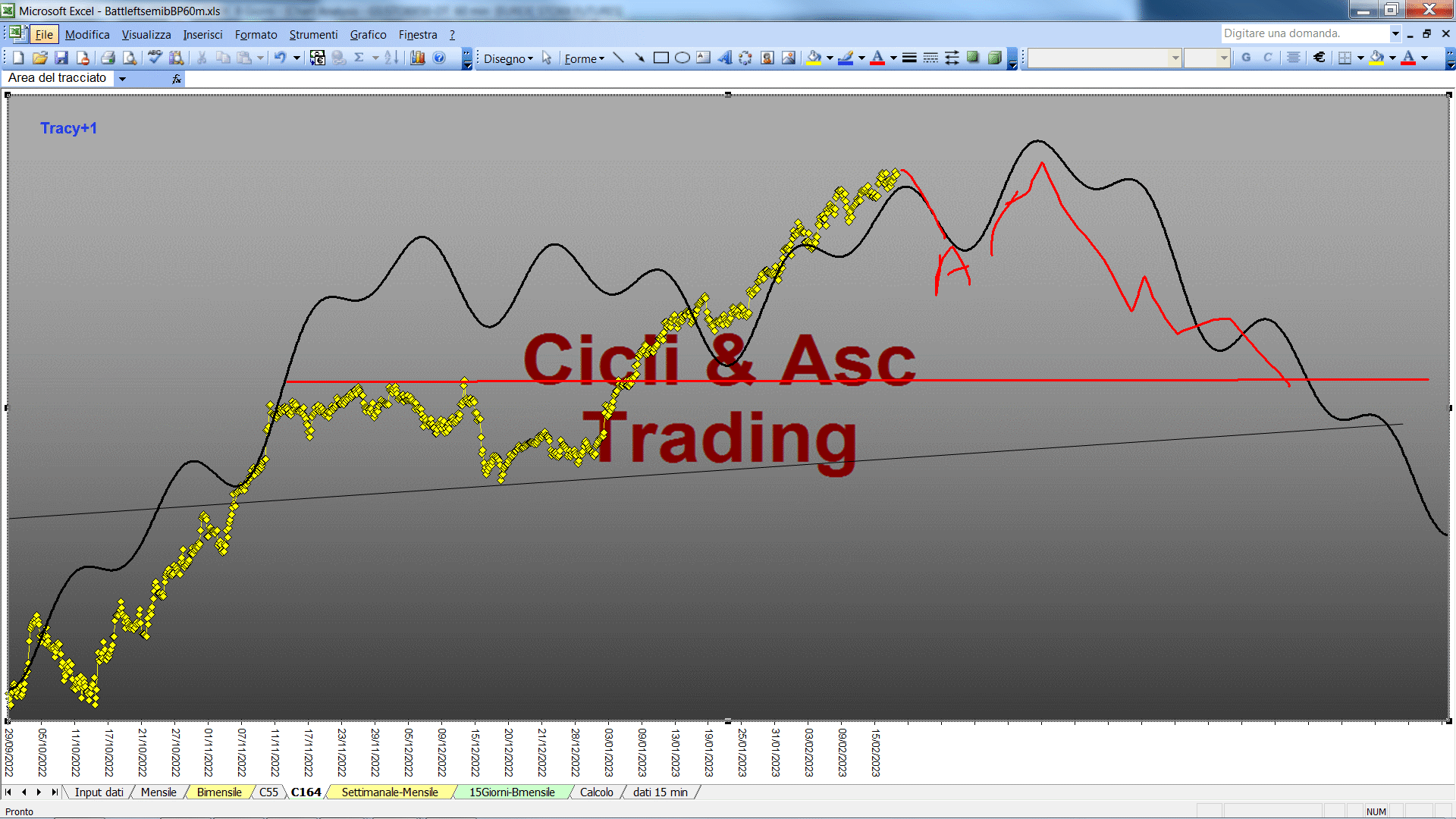
Task: Toggle bold (G) formatting
Action: pos(1246,58)
